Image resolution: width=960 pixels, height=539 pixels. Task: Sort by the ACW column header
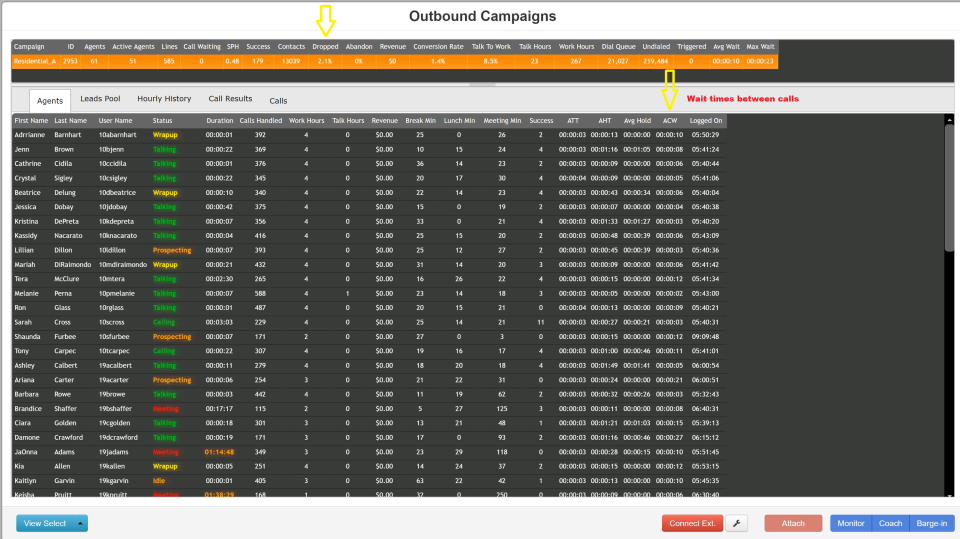pyautogui.click(x=670, y=121)
